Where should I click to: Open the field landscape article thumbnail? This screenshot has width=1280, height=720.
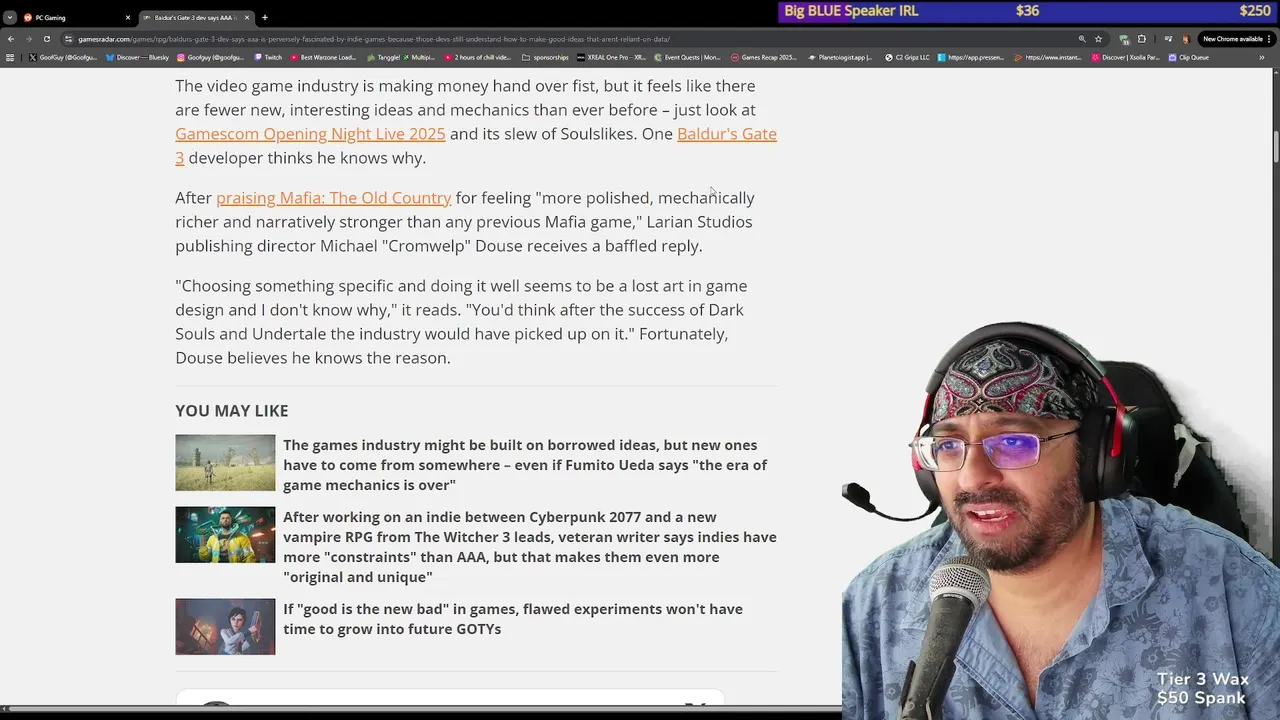coord(225,462)
